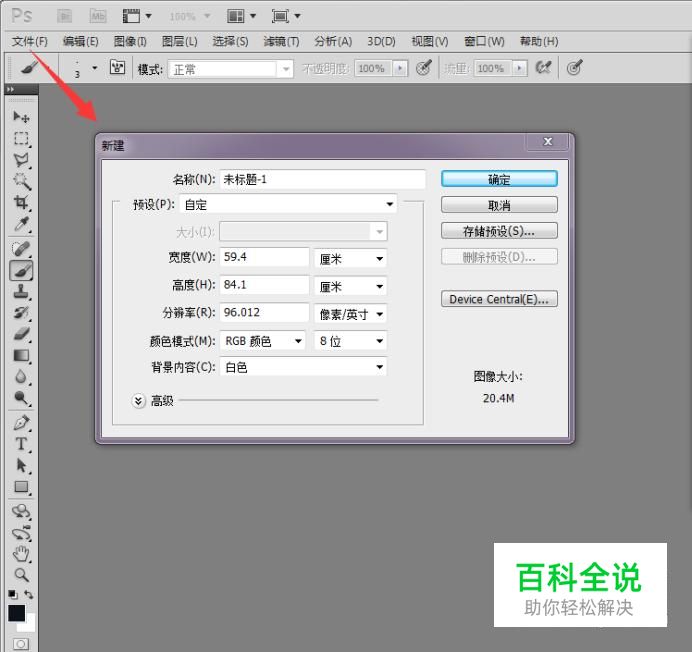Select the Type tool

(x=21, y=444)
